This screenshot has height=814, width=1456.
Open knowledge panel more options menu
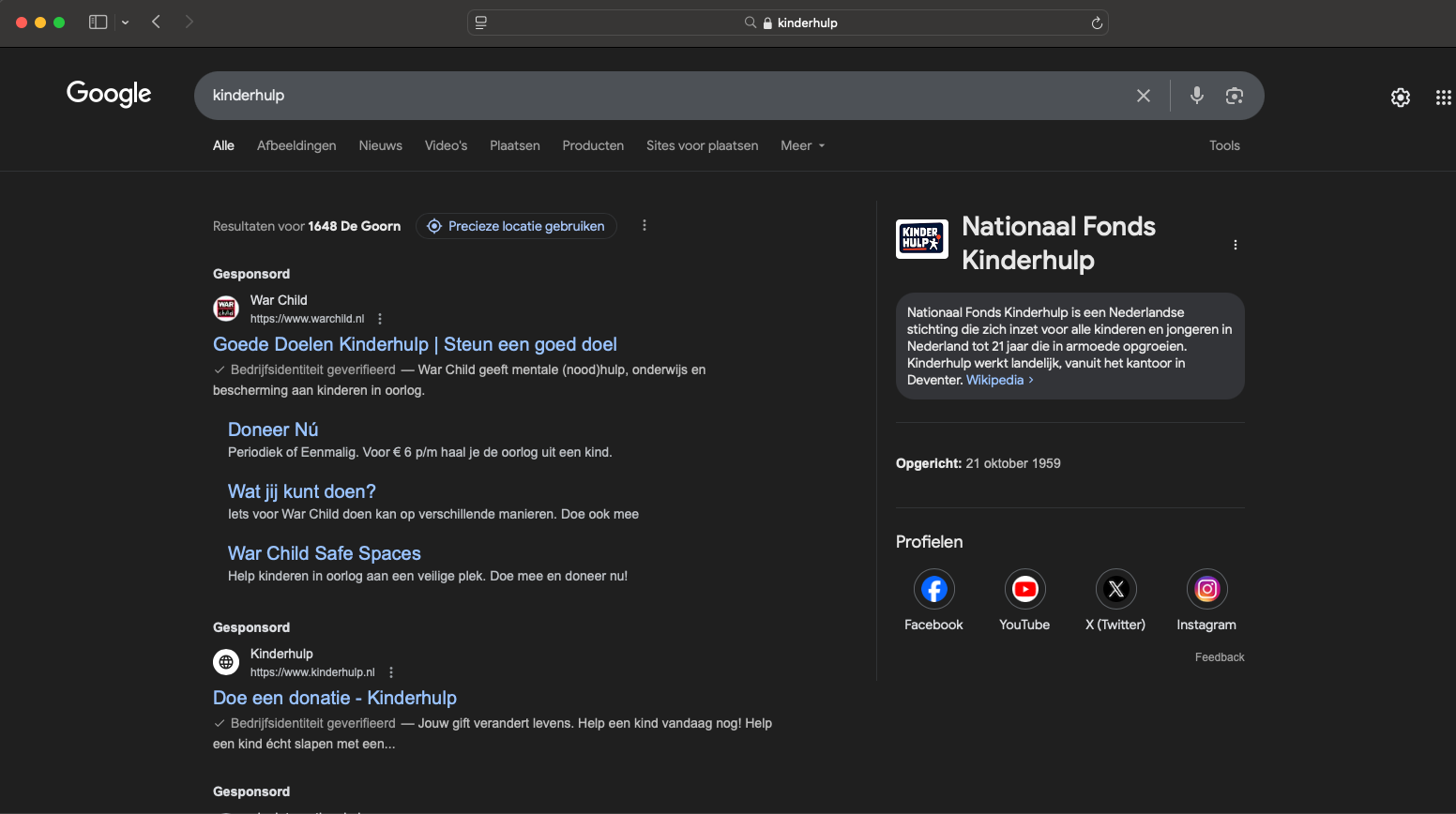(1235, 245)
